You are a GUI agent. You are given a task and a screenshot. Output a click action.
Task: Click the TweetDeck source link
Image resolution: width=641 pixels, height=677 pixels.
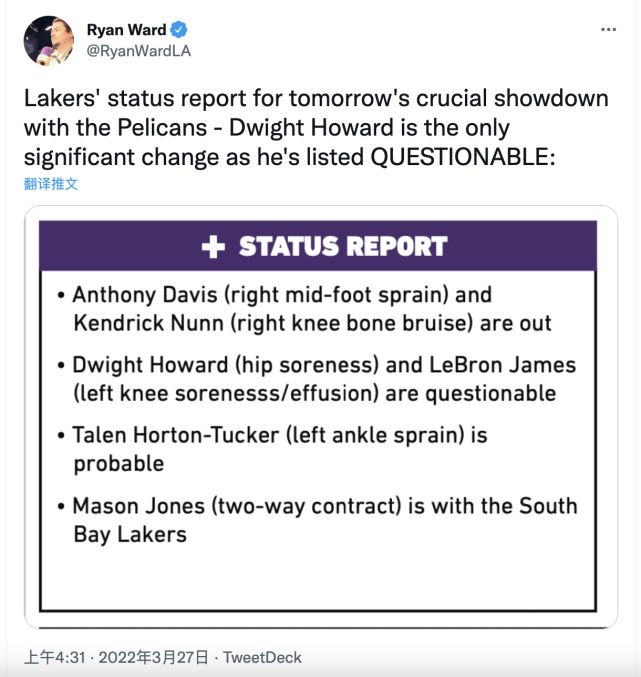click(x=262, y=657)
